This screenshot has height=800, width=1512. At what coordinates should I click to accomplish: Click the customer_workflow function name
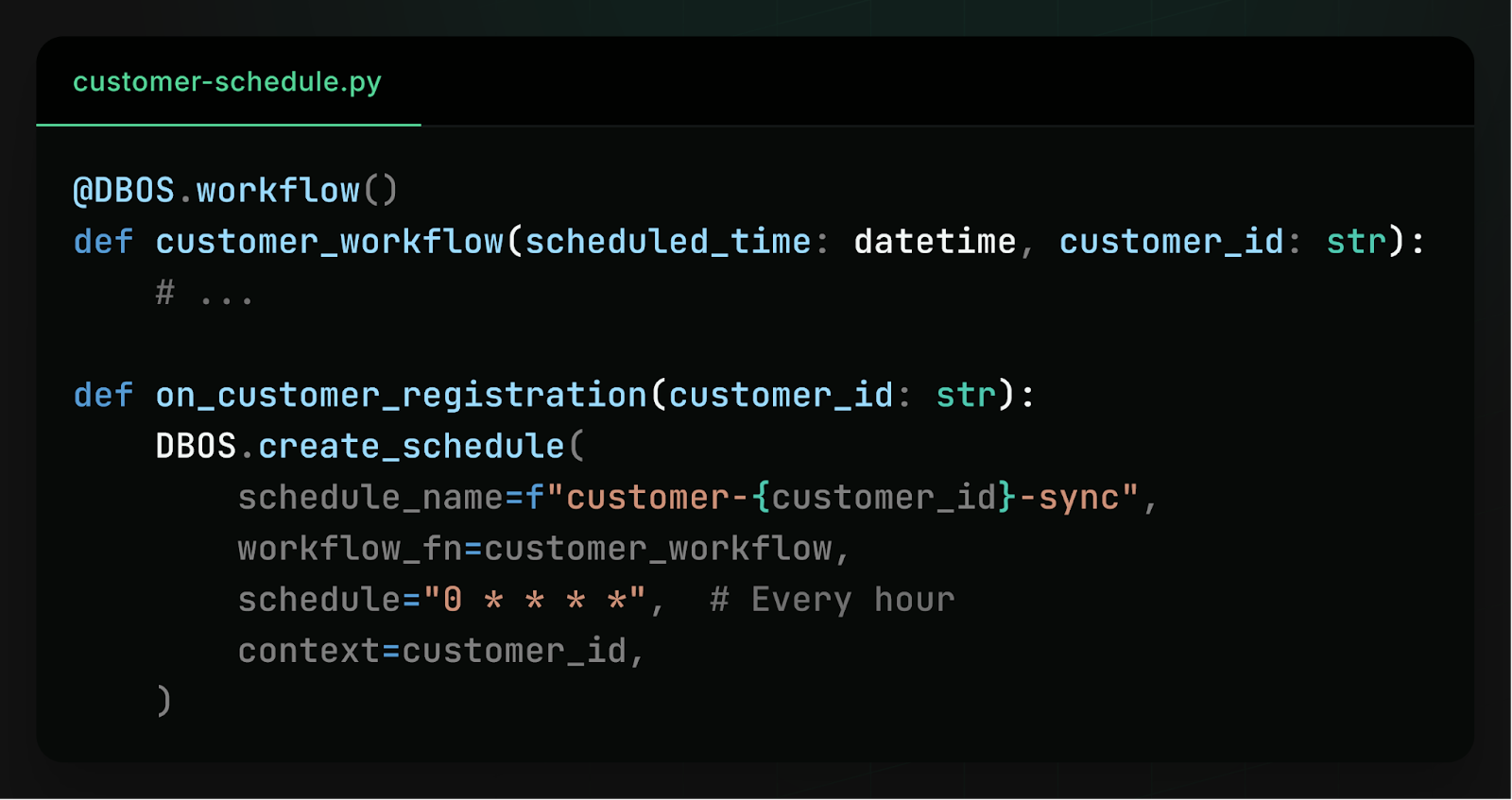pyautogui.click(x=330, y=242)
